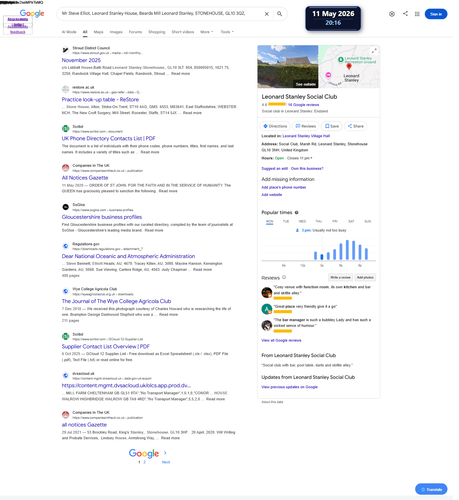Image resolution: width=459 pixels, height=500 pixels.
Task: Click the Sign in button
Action: point(436,14)
